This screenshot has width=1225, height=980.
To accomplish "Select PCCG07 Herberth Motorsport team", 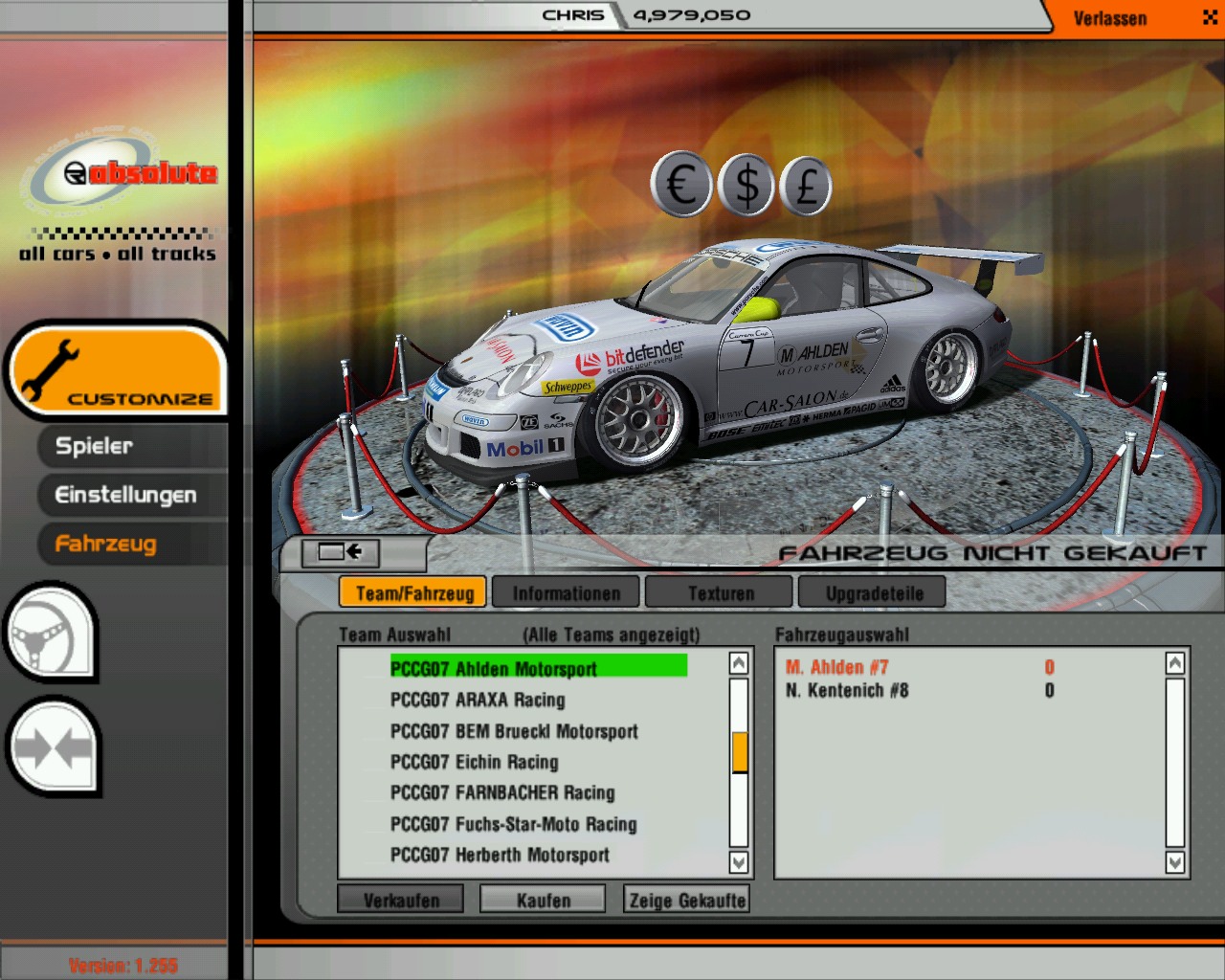I will [x=500, y=855].
